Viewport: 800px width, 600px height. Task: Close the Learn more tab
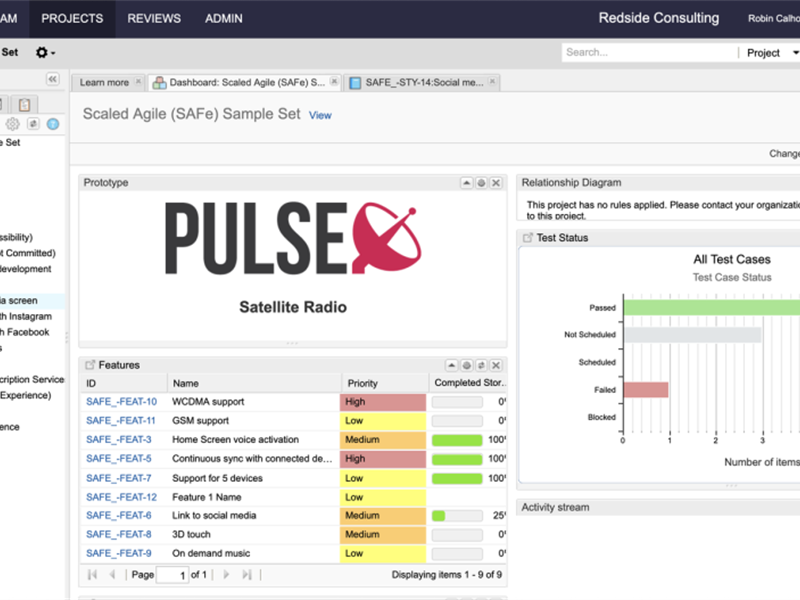coord(138,82)
